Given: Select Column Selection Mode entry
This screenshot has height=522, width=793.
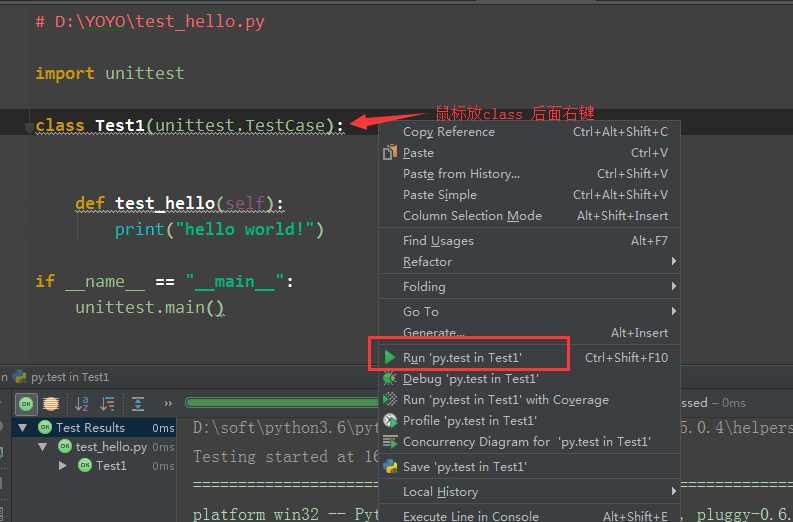Looking at the screenshot, I should click(530, 215).
